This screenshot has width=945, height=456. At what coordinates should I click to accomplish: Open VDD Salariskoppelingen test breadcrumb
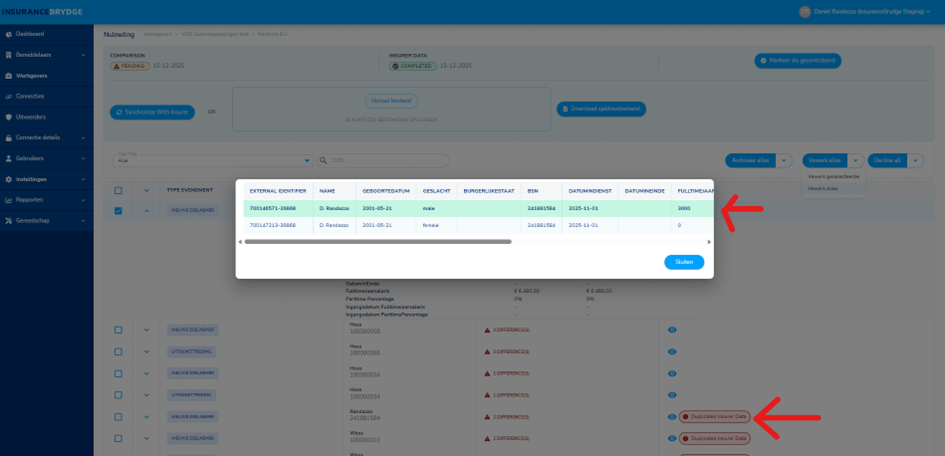215,34
